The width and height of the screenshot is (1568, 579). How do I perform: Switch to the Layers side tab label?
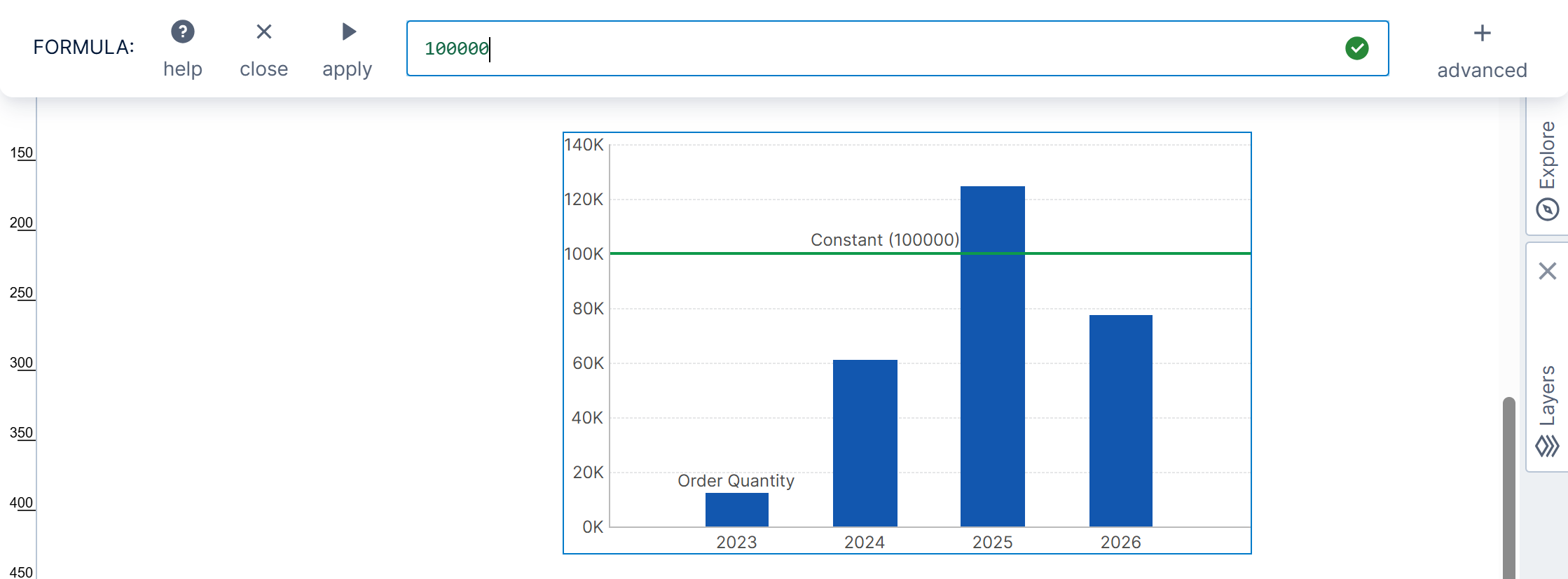point(1547,396)
